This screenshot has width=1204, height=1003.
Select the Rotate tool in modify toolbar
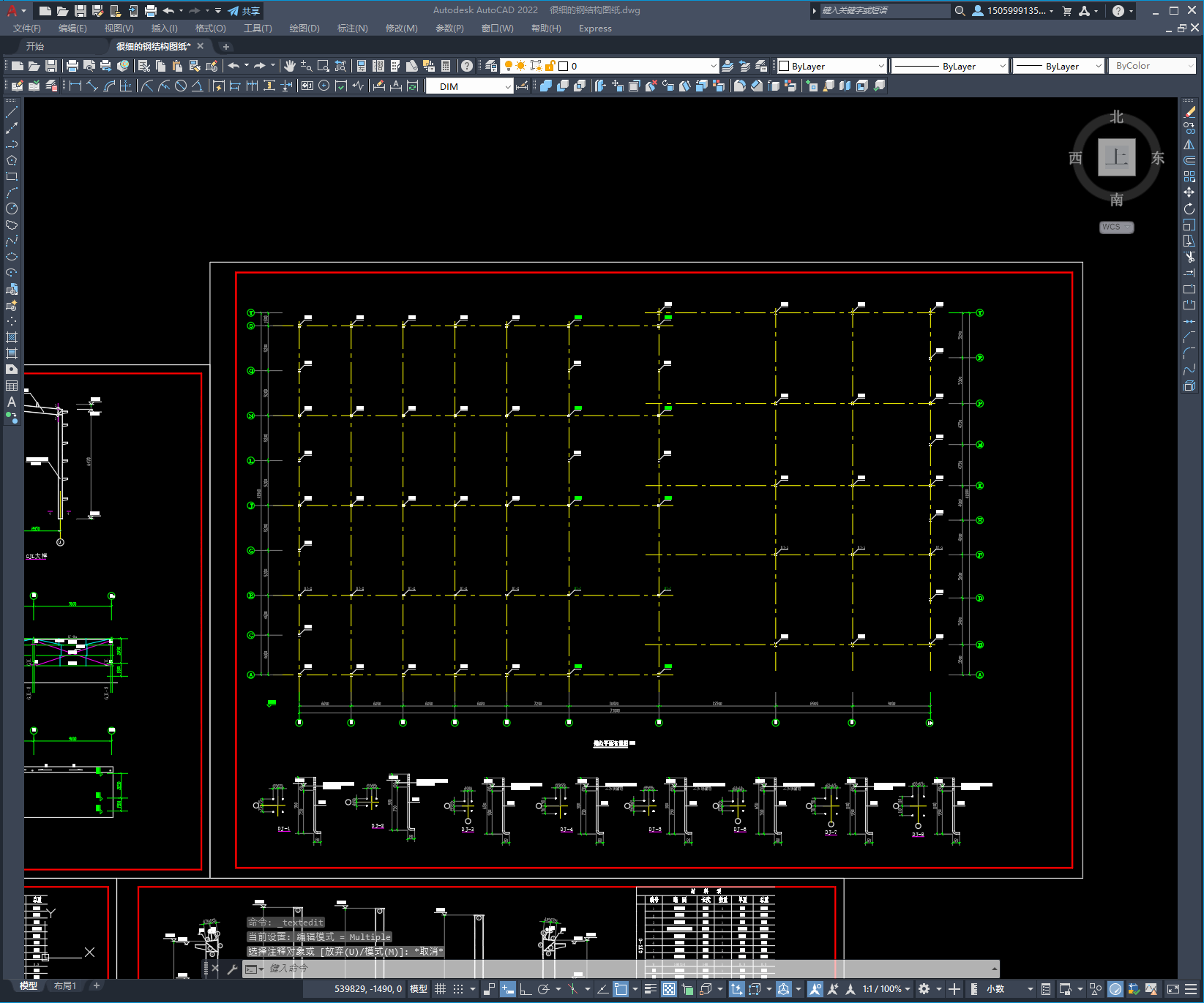coord(1189,209)
